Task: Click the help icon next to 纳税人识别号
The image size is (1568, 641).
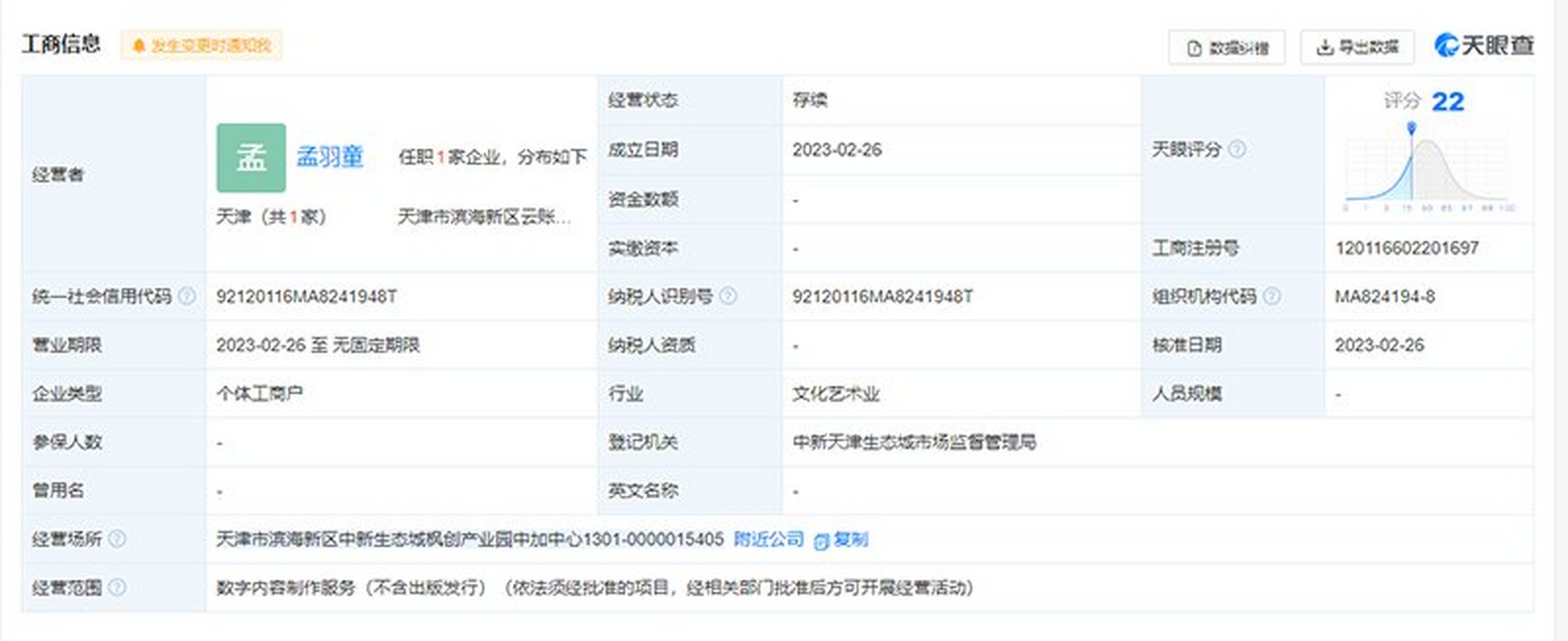Action: pos(728,296)
